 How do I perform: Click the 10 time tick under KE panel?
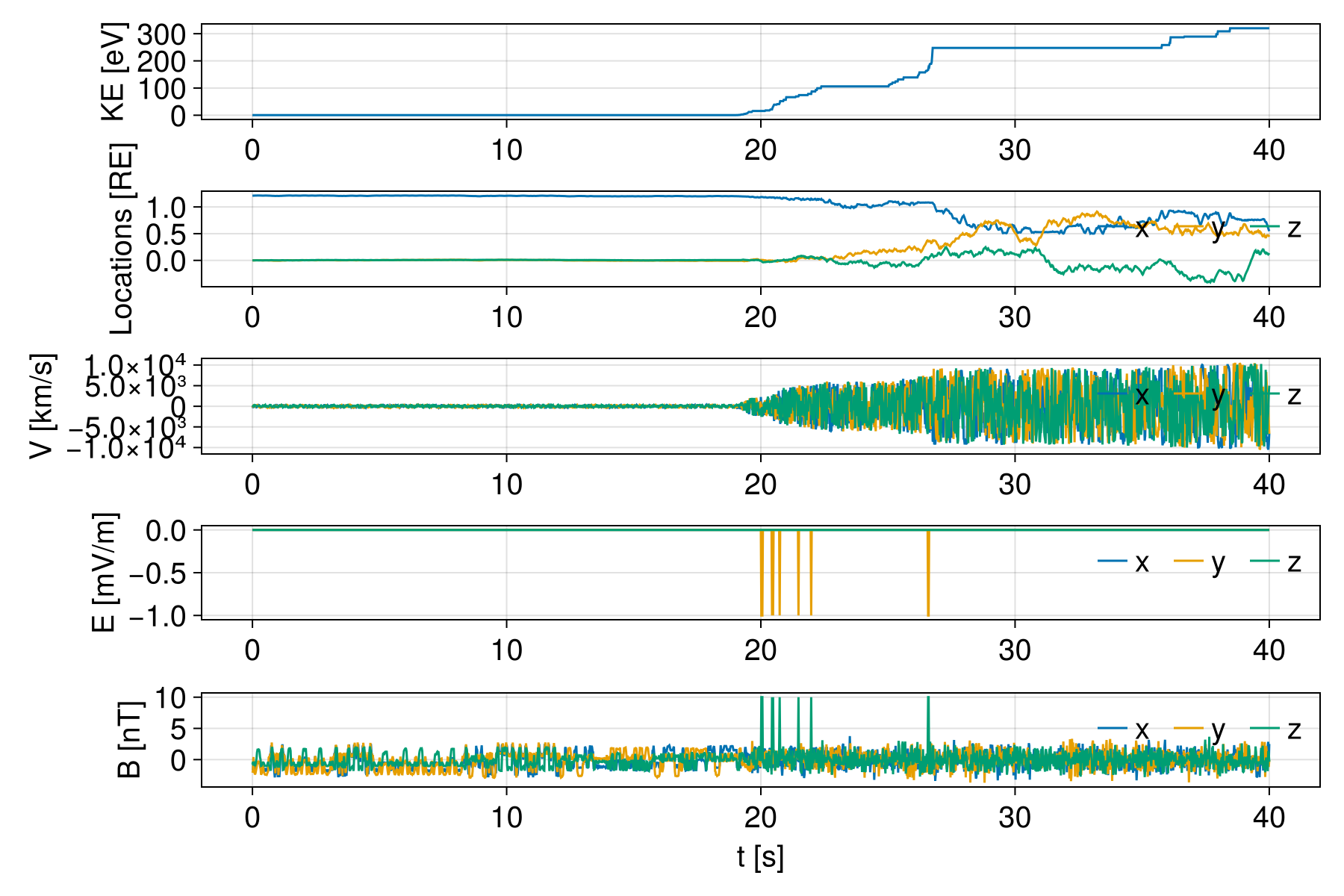[x=506, y=150]
